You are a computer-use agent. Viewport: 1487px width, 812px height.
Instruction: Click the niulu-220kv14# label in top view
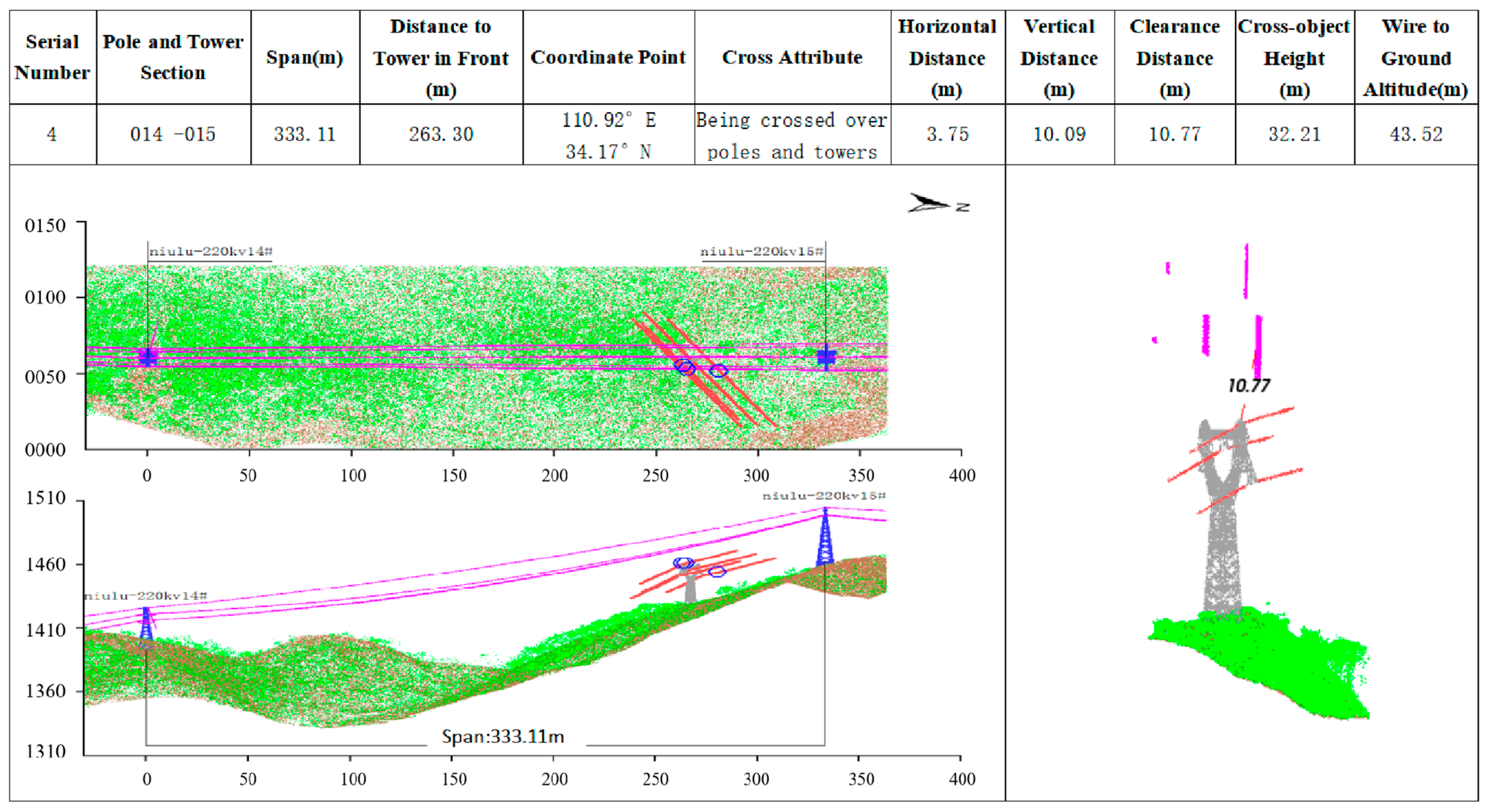[x=210, y=252]
